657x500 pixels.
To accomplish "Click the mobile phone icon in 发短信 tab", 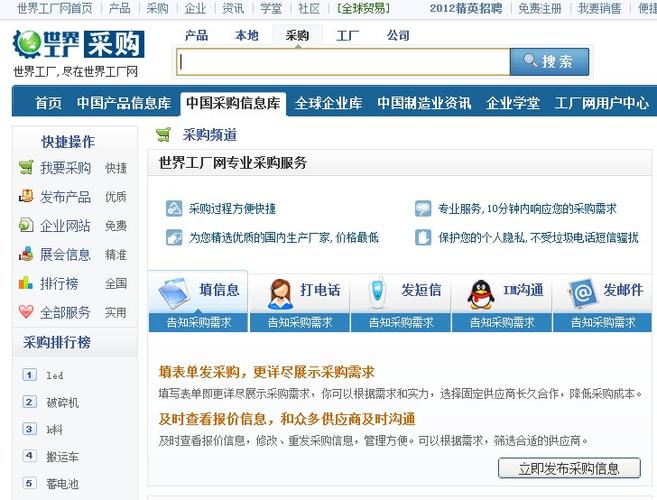I will [x=378, y=292].
